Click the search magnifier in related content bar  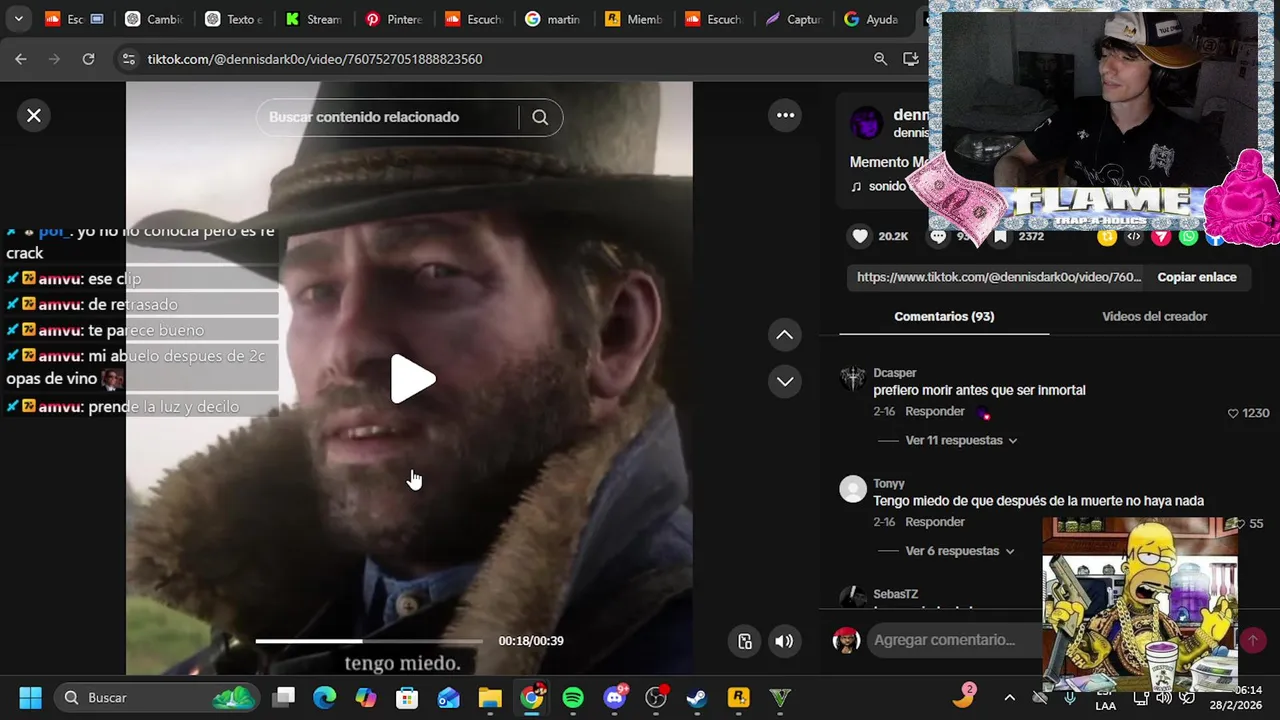pos(540,117)
